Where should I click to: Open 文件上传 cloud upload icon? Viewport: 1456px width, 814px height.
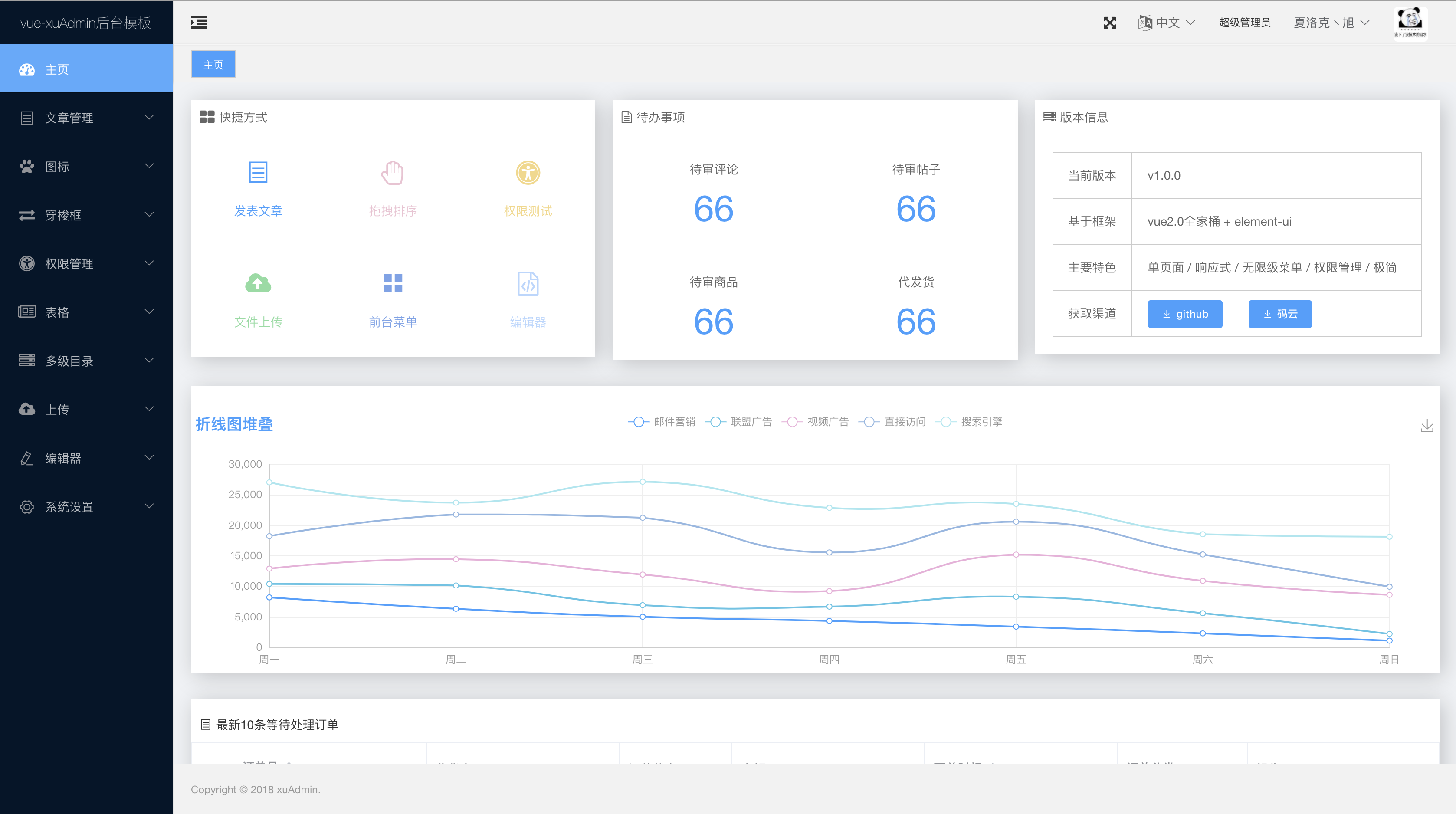[258, 283]
